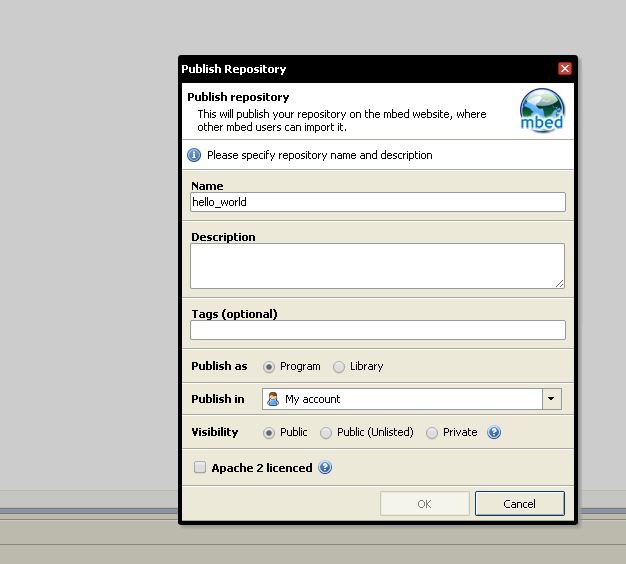The image size is (626, 564).
Task: Select Public visibility option
Action: click(269, 433)
